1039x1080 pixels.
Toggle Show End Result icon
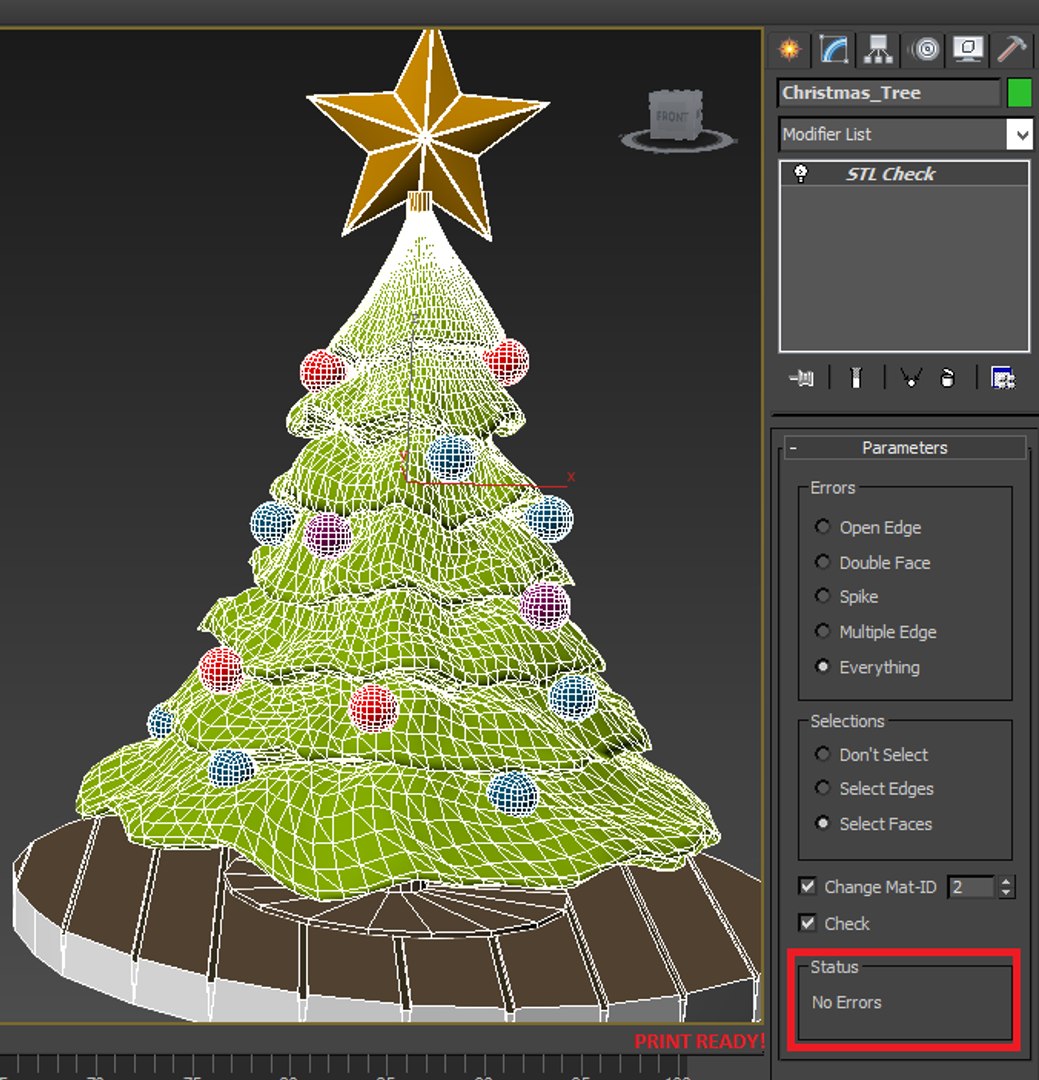pos(856,377)
